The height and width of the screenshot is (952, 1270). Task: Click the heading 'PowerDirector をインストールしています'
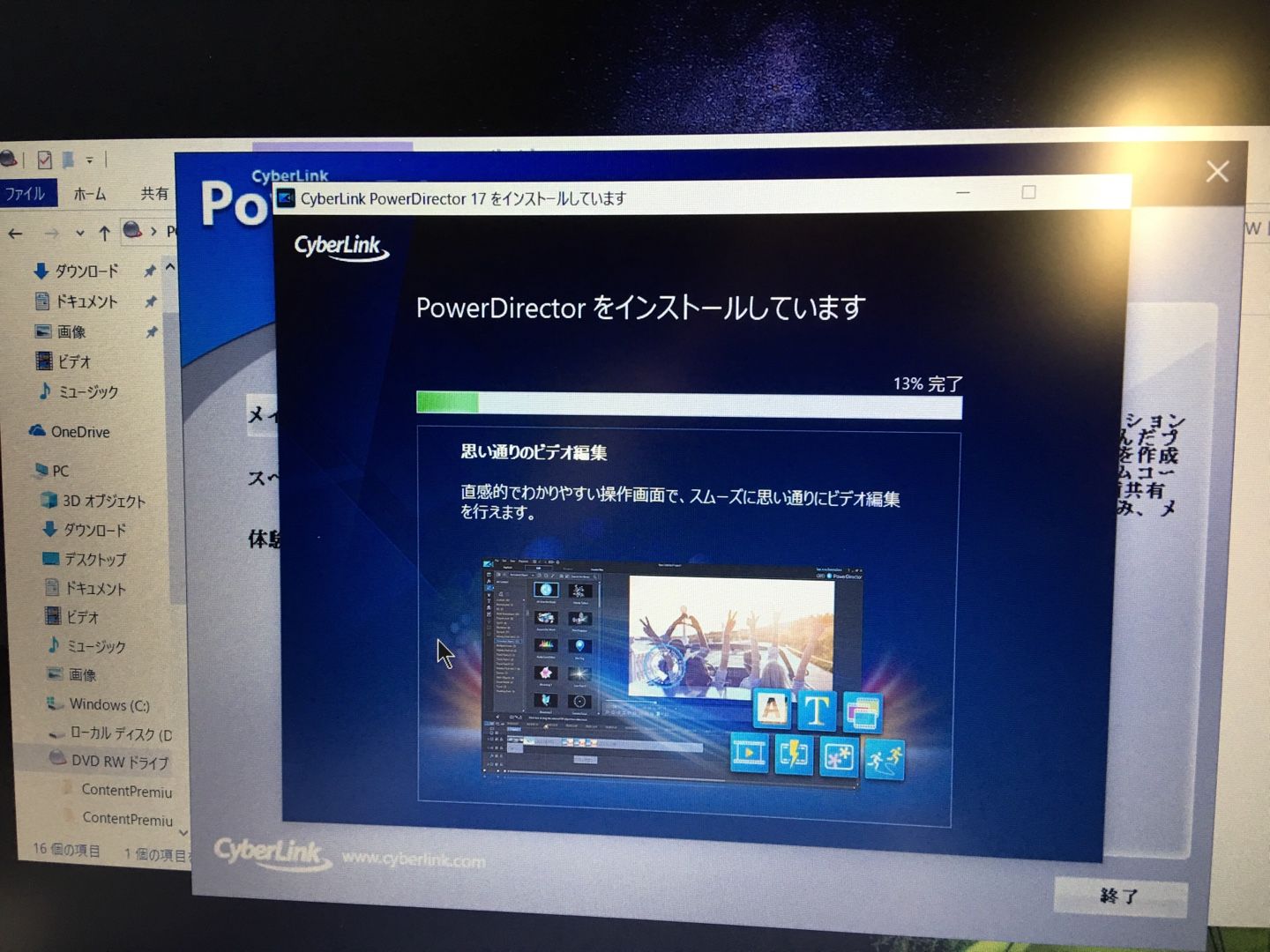(x=640, y=308)
